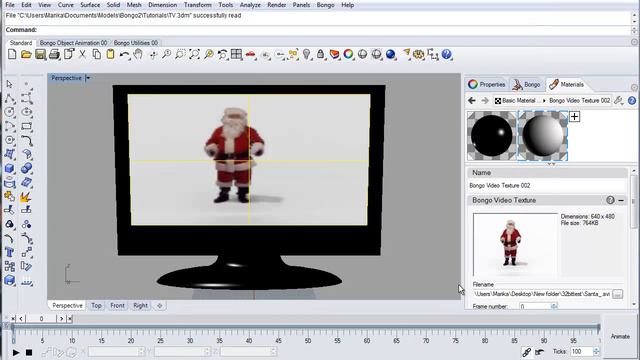Image resolution: width=640 pixels, height=360 pixels.
Task: Select the black material sphere thumbnail
Action: (x=492, y=136)
